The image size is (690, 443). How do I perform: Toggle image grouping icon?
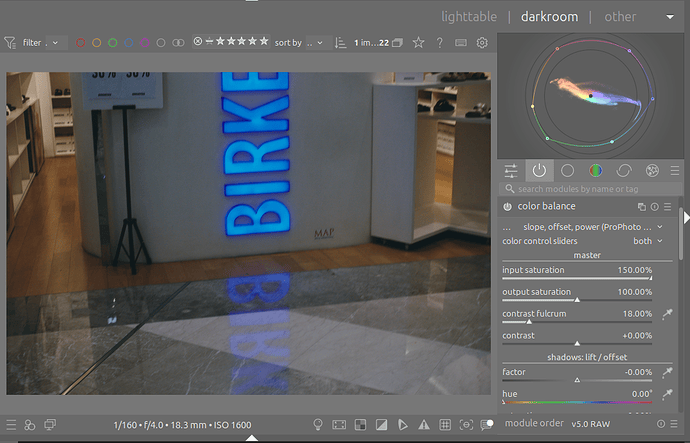398,43
